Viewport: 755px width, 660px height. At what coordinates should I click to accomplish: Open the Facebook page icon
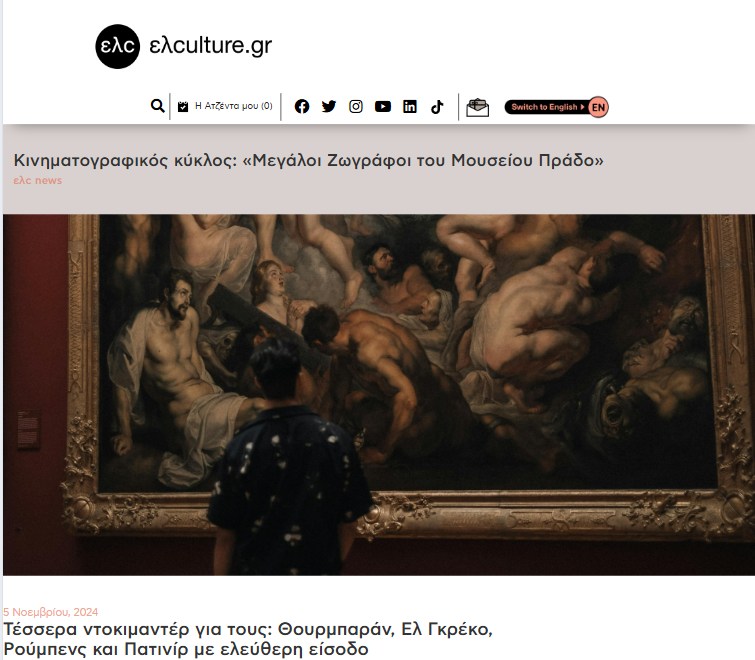[302, 106]
